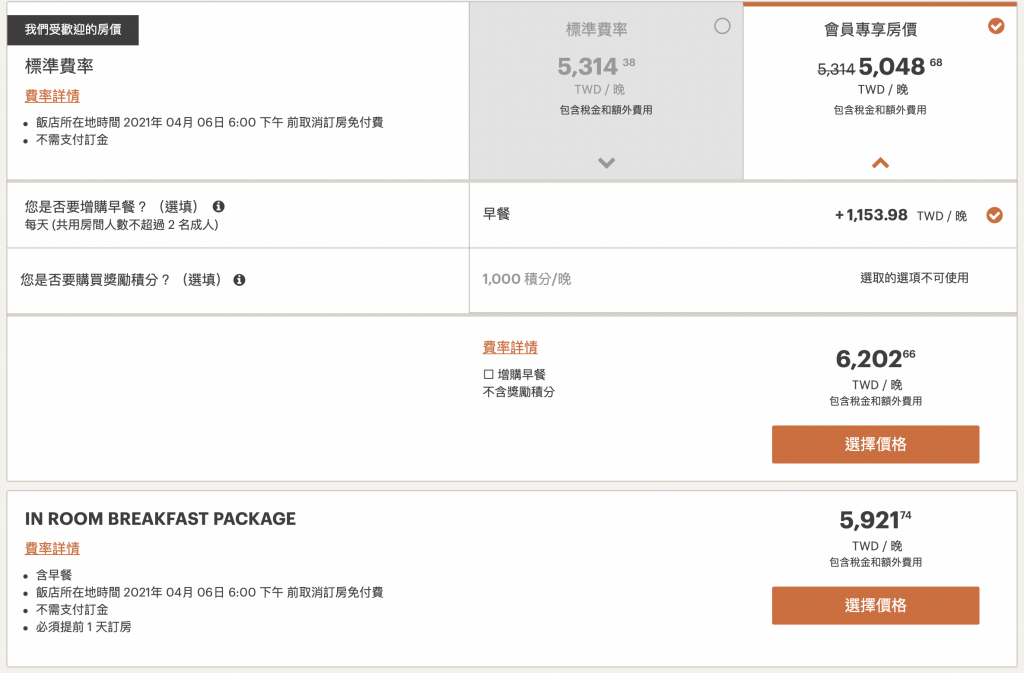1024x673 pixels.
Task: Switch to the 會員專享房價 price tab
Action: pos(880,91)
